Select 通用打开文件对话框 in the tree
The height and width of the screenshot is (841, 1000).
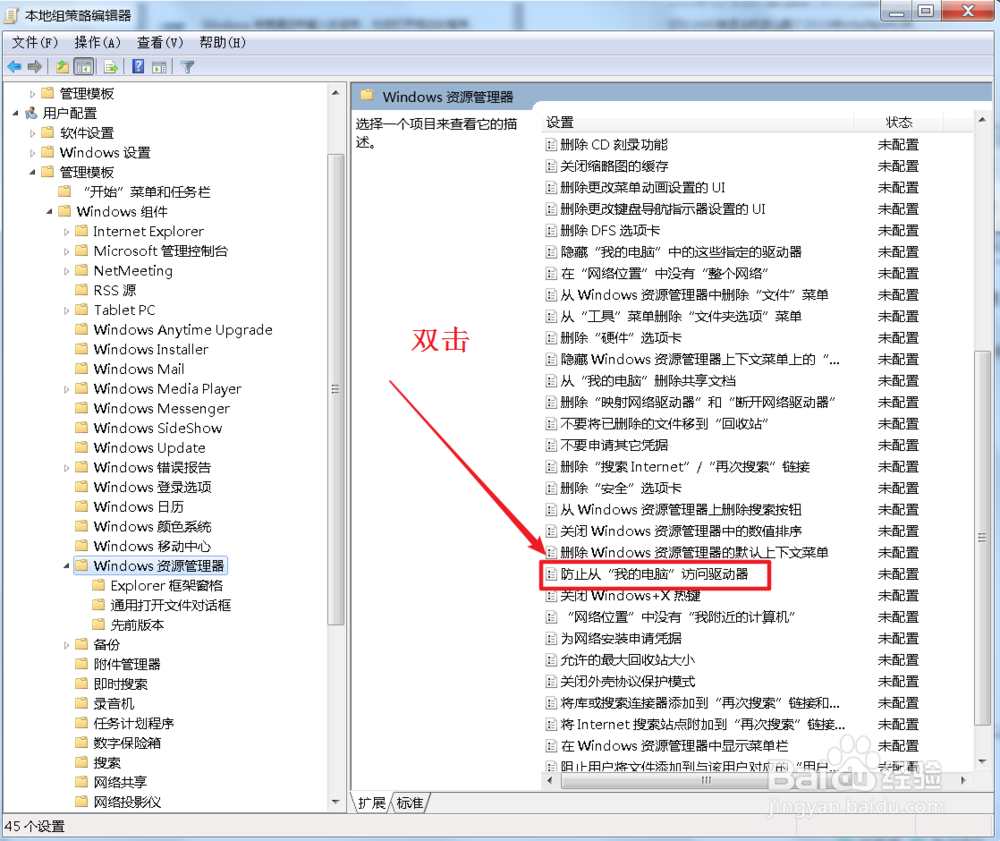point(170,605)
